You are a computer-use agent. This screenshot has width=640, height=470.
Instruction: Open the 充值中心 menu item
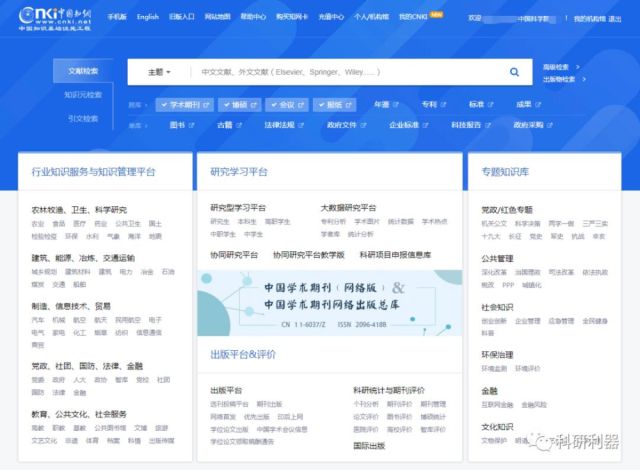point(331,17)
